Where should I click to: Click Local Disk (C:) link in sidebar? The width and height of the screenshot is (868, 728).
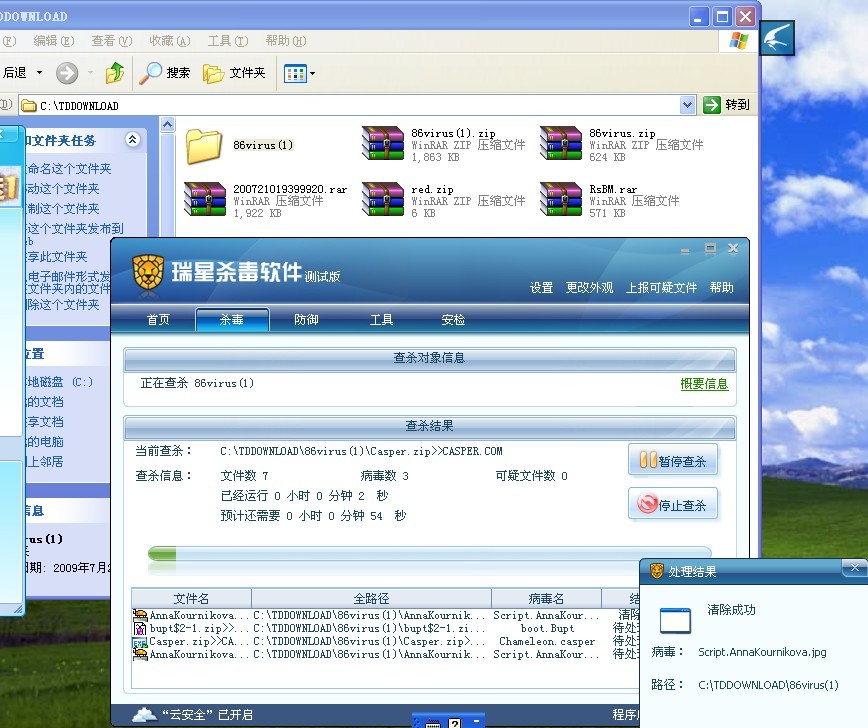pos(60,381)
